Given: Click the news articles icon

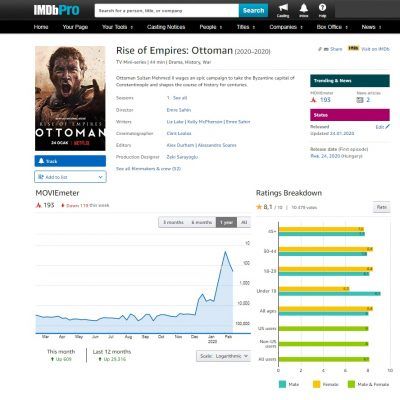Looking at the screenshot, I should coord(360,100).
